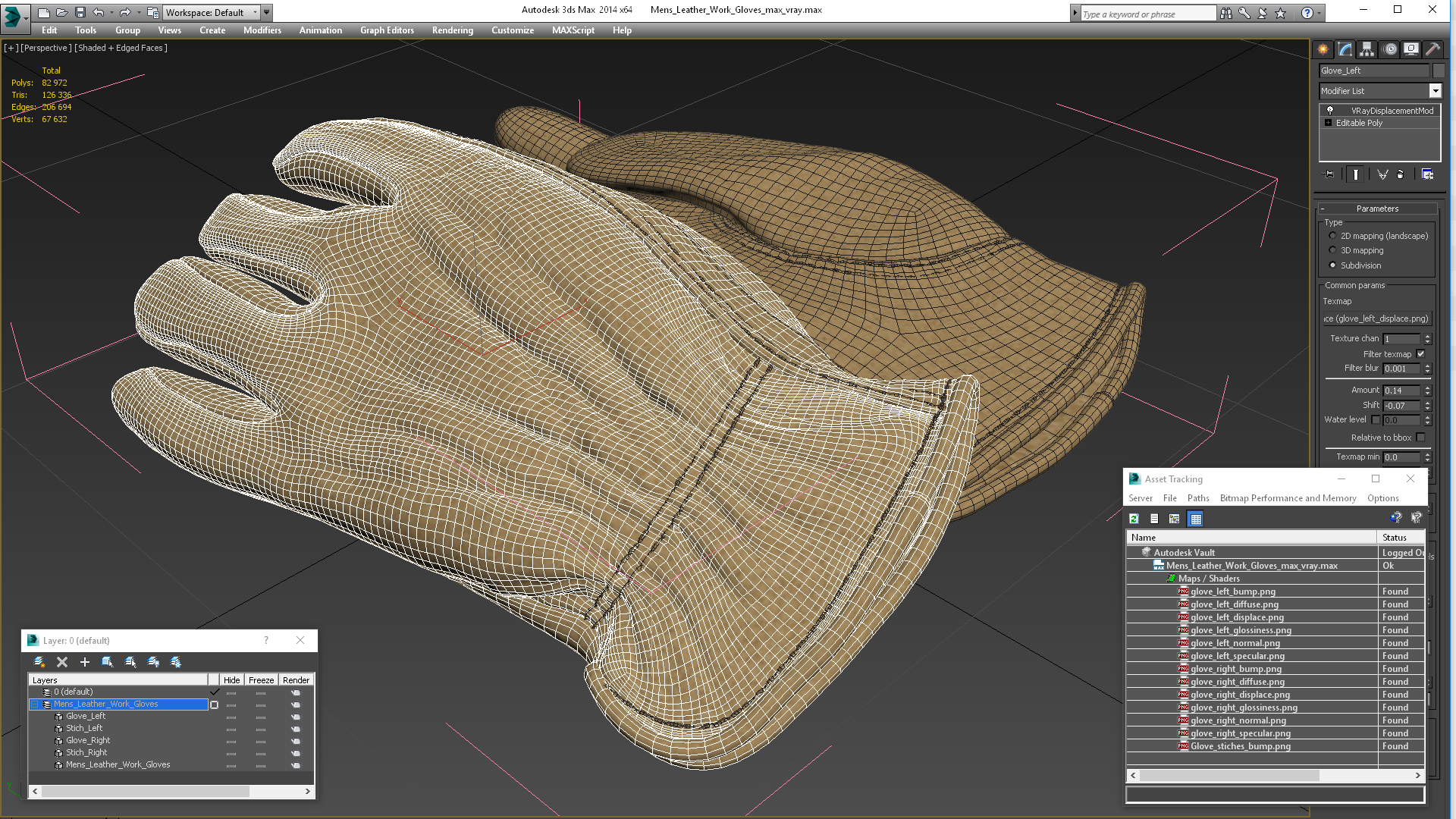
Task: Click the keyword search field
Action: tap(1148, 14)
